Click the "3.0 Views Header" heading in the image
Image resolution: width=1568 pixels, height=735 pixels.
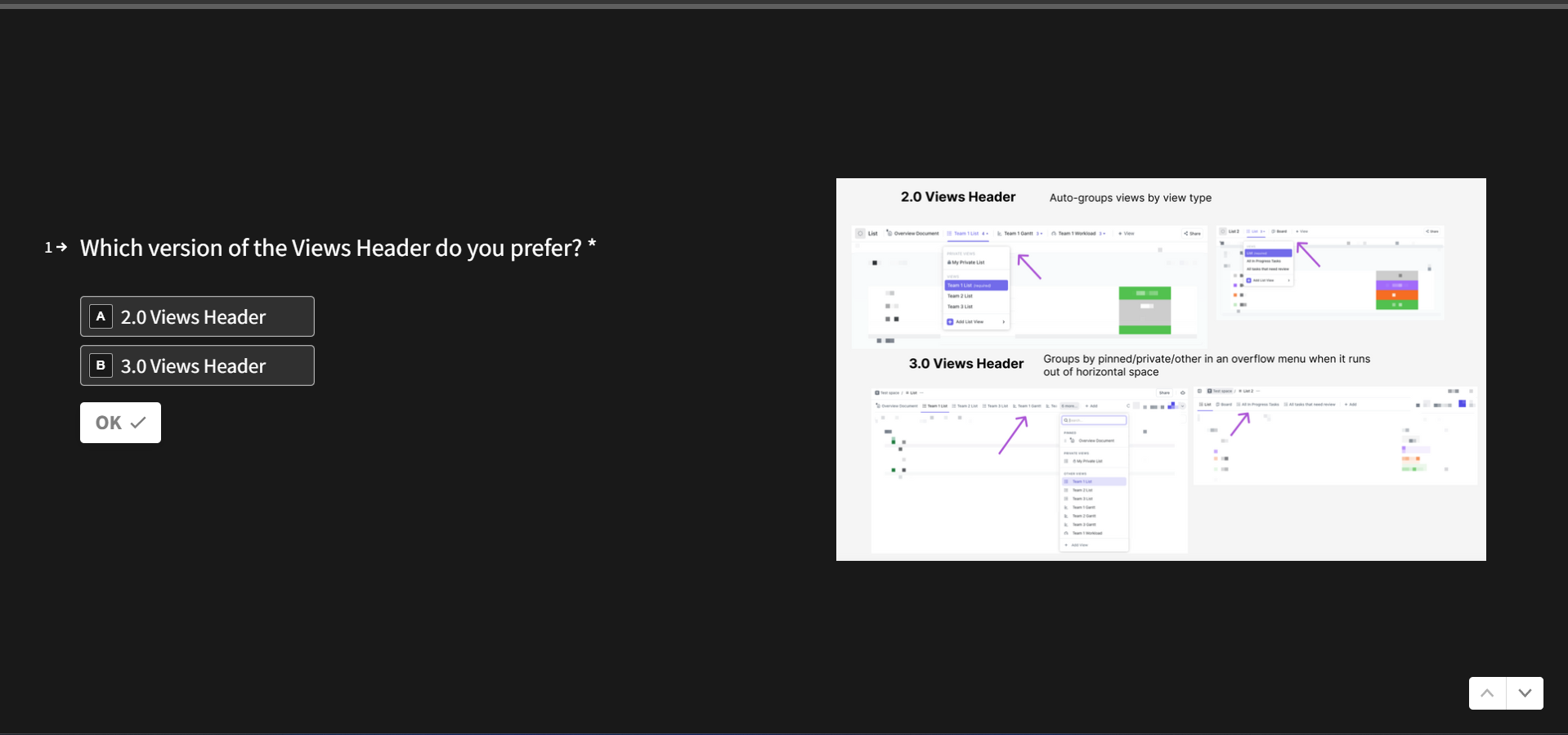[x=966, y=364]
